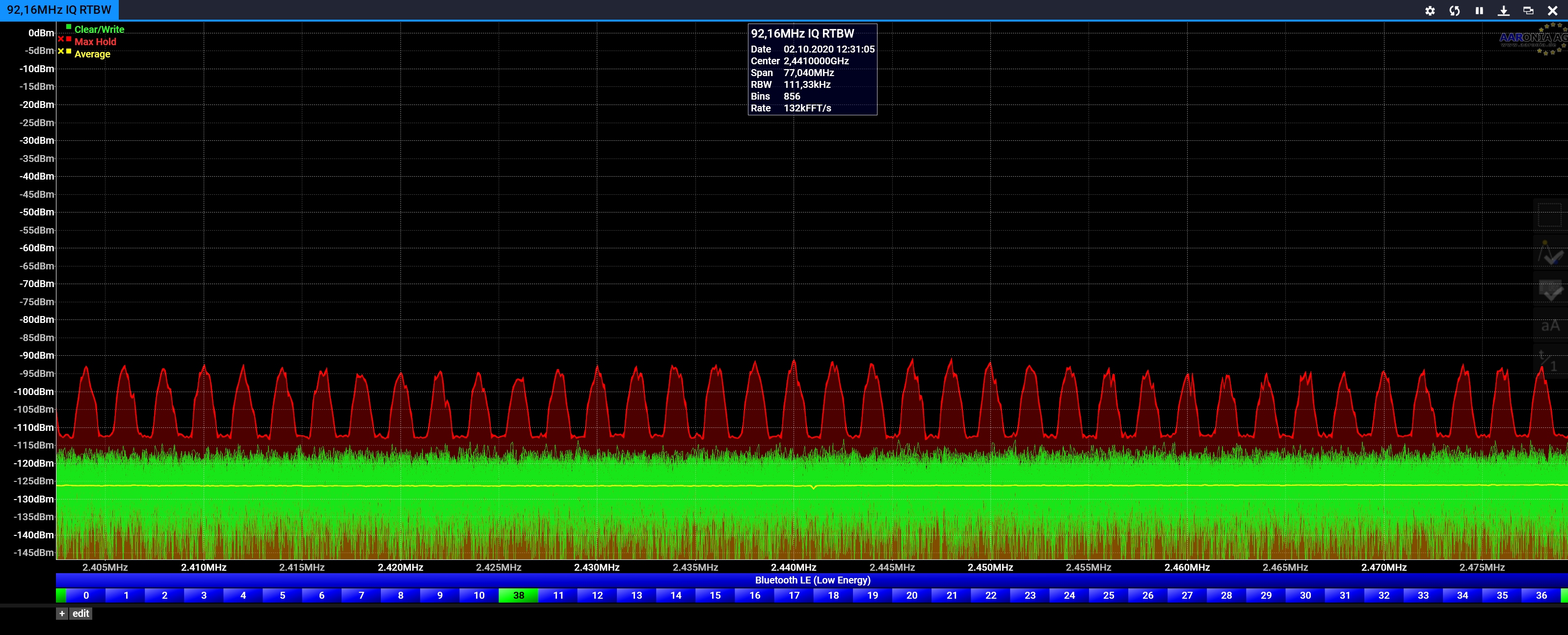
Task: Activate the dotted selection rectangle tool
Action: (x=1550, y=215)
